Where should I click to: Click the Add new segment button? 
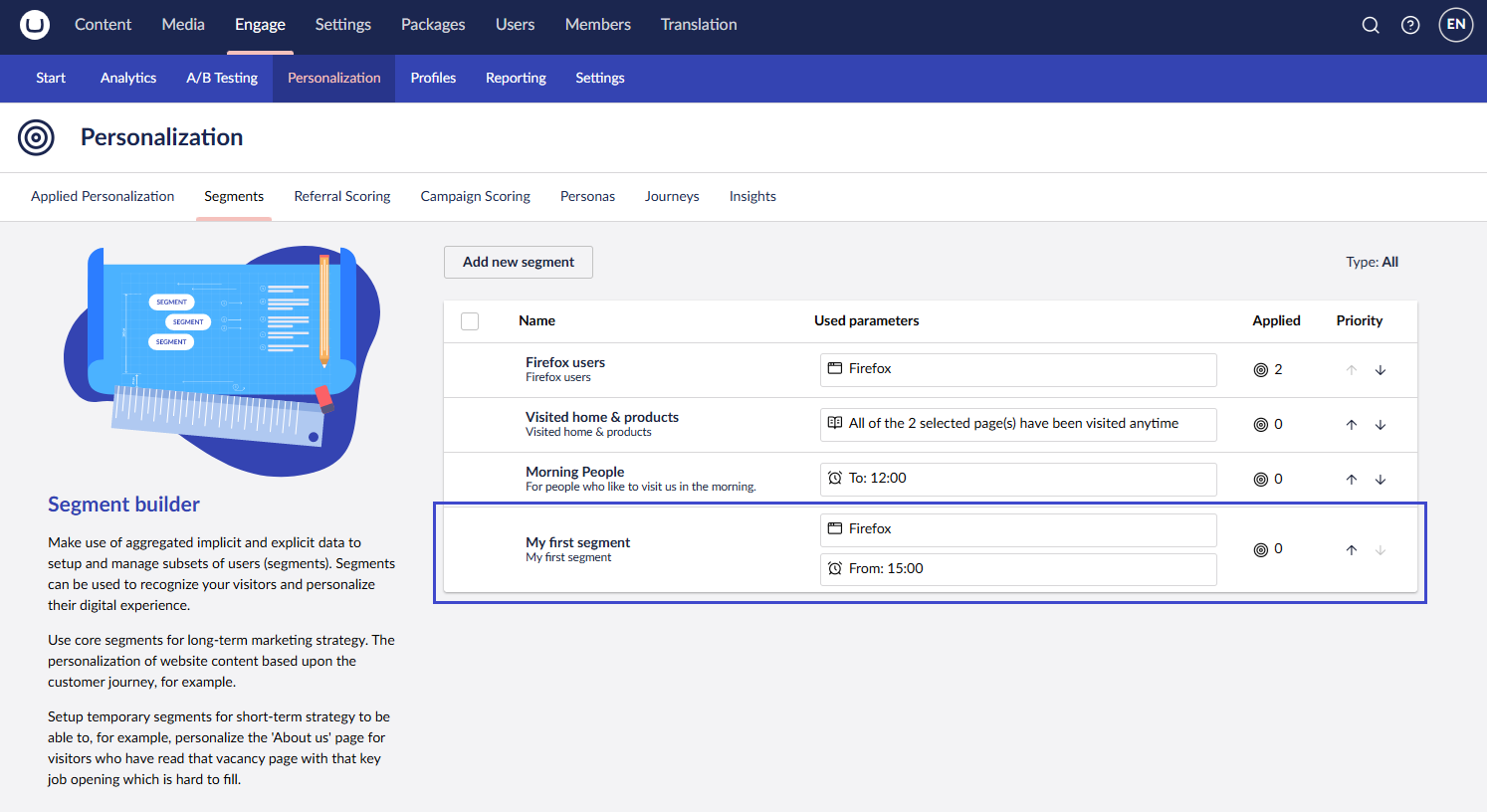pos(518,262)
